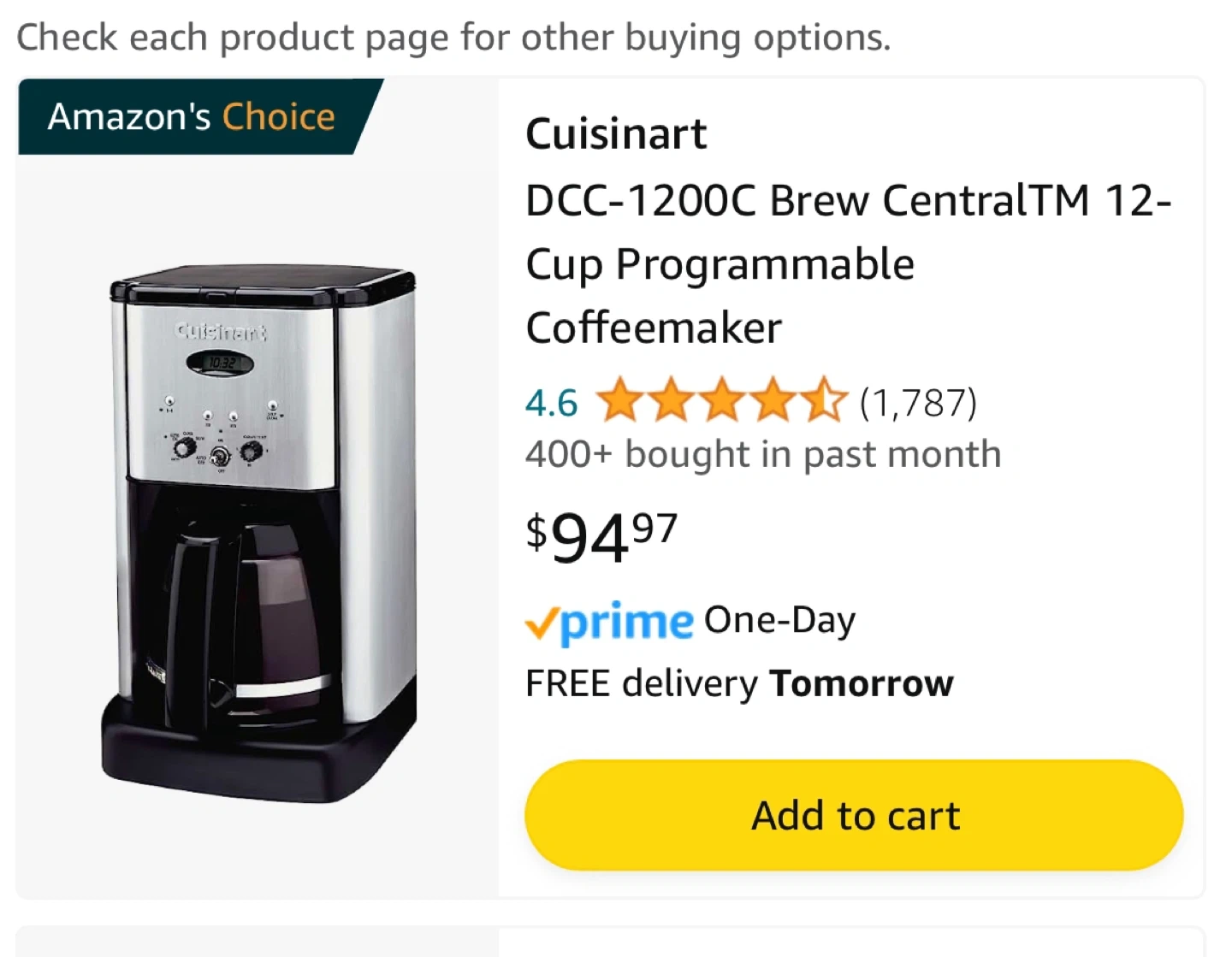Open the DCC-1200C Brew Central product title
1232x957 pixels.
[x=847, y=263]
